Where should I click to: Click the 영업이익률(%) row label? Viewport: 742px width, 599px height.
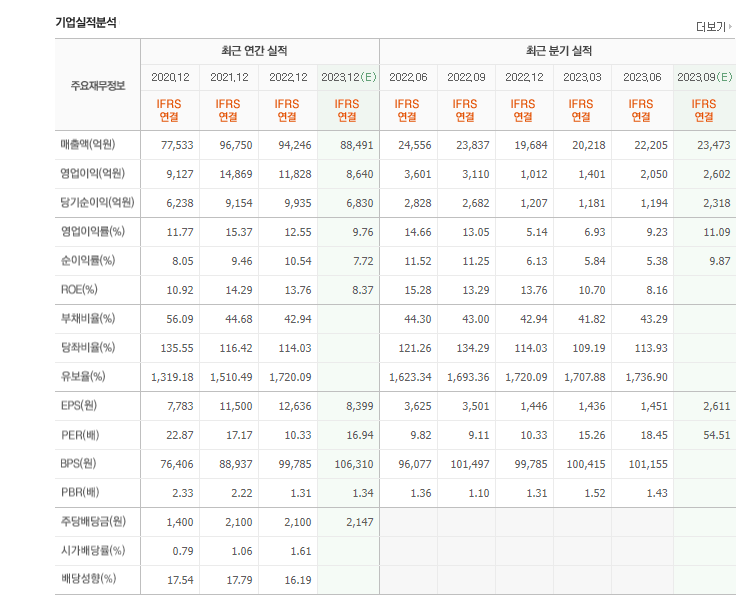click(x=93, y=231)
